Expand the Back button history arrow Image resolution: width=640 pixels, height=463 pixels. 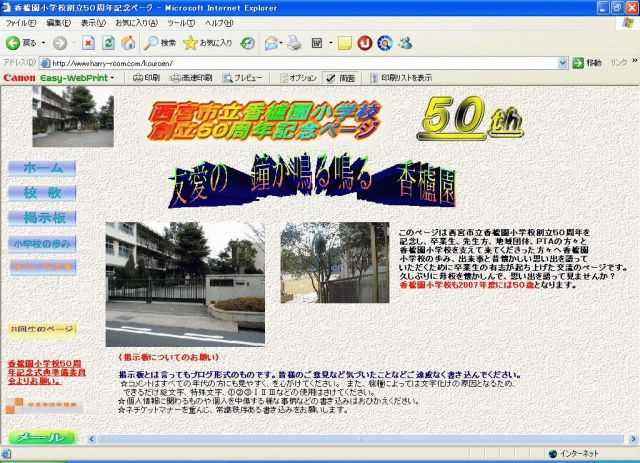(x=44, y=43)
